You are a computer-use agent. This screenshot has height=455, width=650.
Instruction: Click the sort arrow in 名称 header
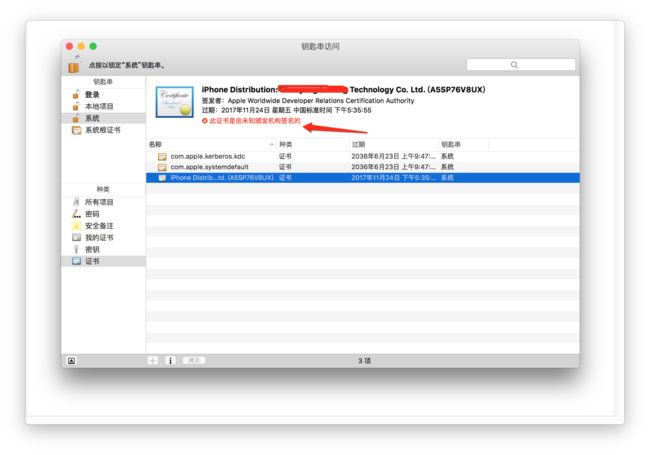(272, 144)
